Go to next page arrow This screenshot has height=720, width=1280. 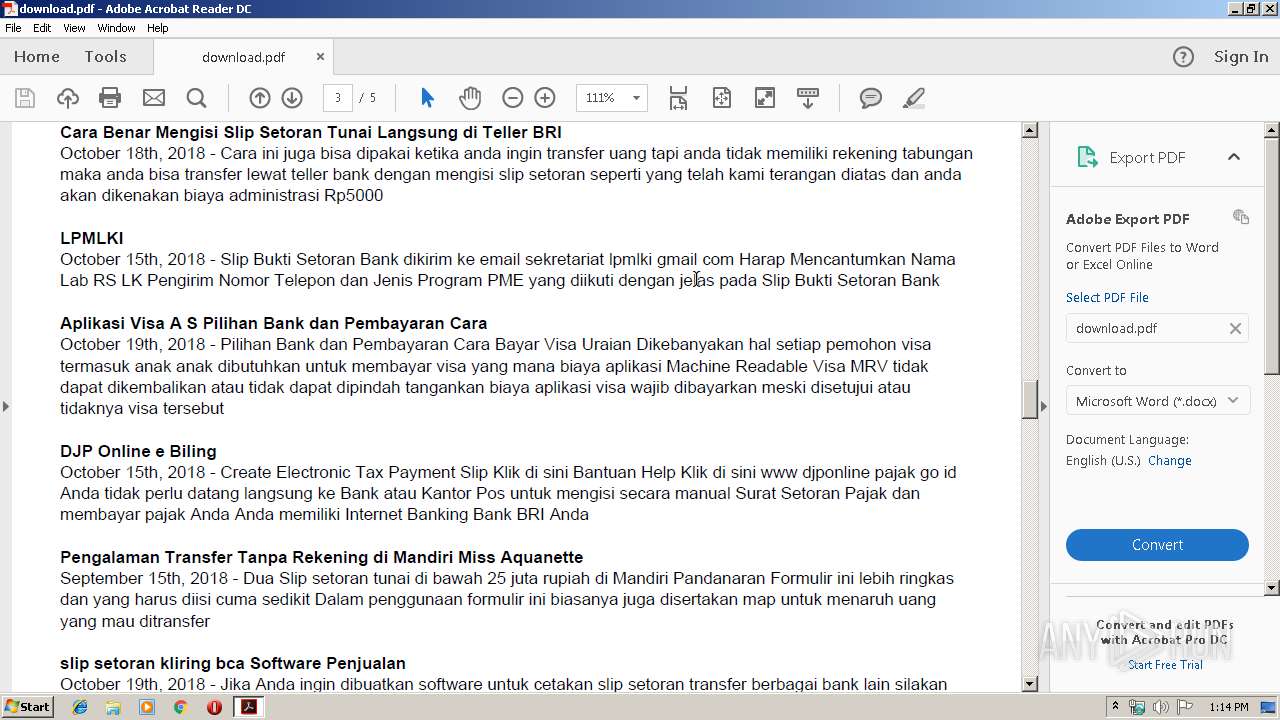point(292,98)
